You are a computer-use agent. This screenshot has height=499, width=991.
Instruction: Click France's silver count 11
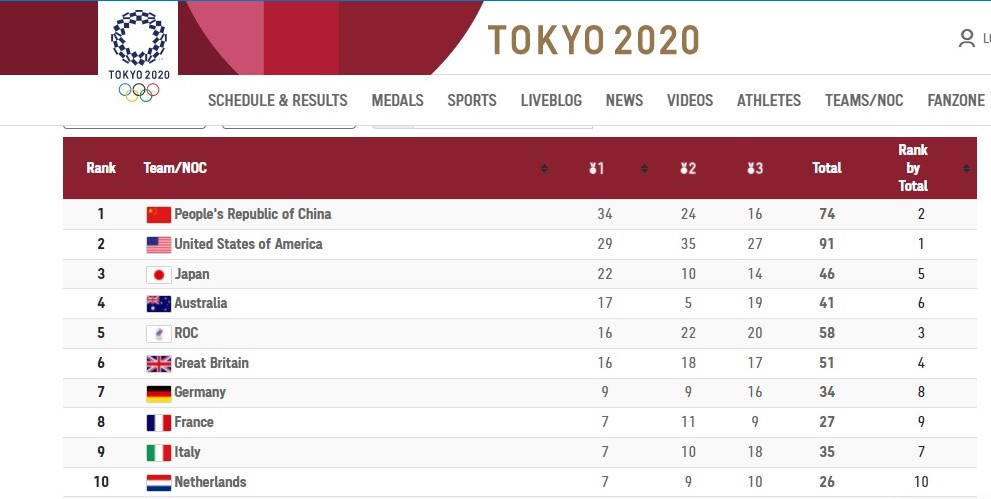(688, 422)
